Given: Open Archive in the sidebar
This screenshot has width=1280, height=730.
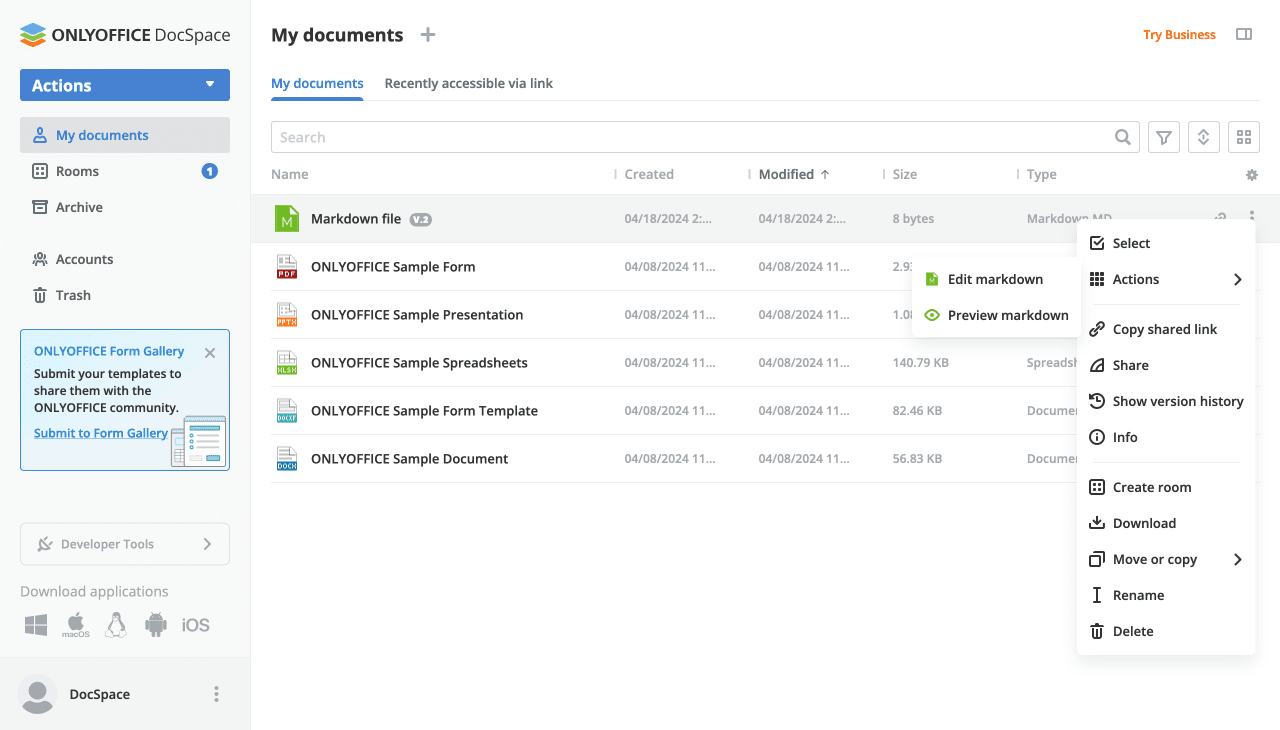Looking at the screenshot, I should click(x=125, y=207).
